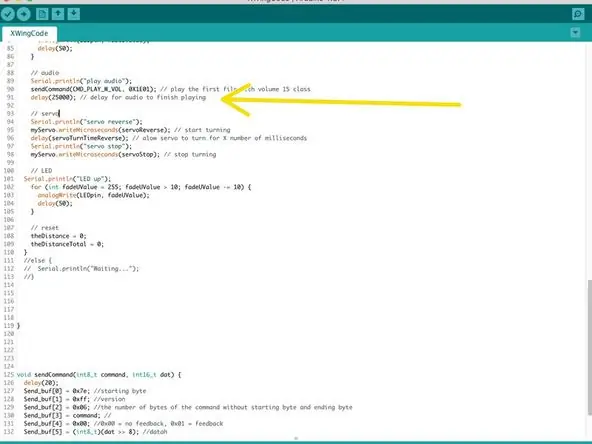Click the '// LED' comment
592x444 pixels.
[x=42, y=171]
